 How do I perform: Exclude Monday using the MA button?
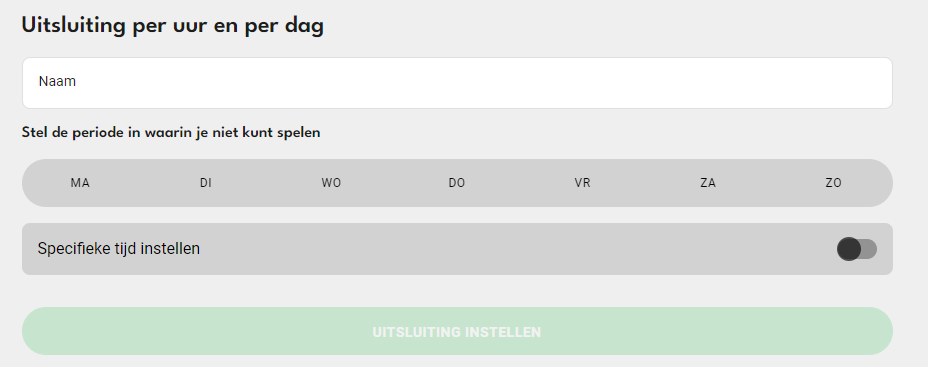point(80,183)
